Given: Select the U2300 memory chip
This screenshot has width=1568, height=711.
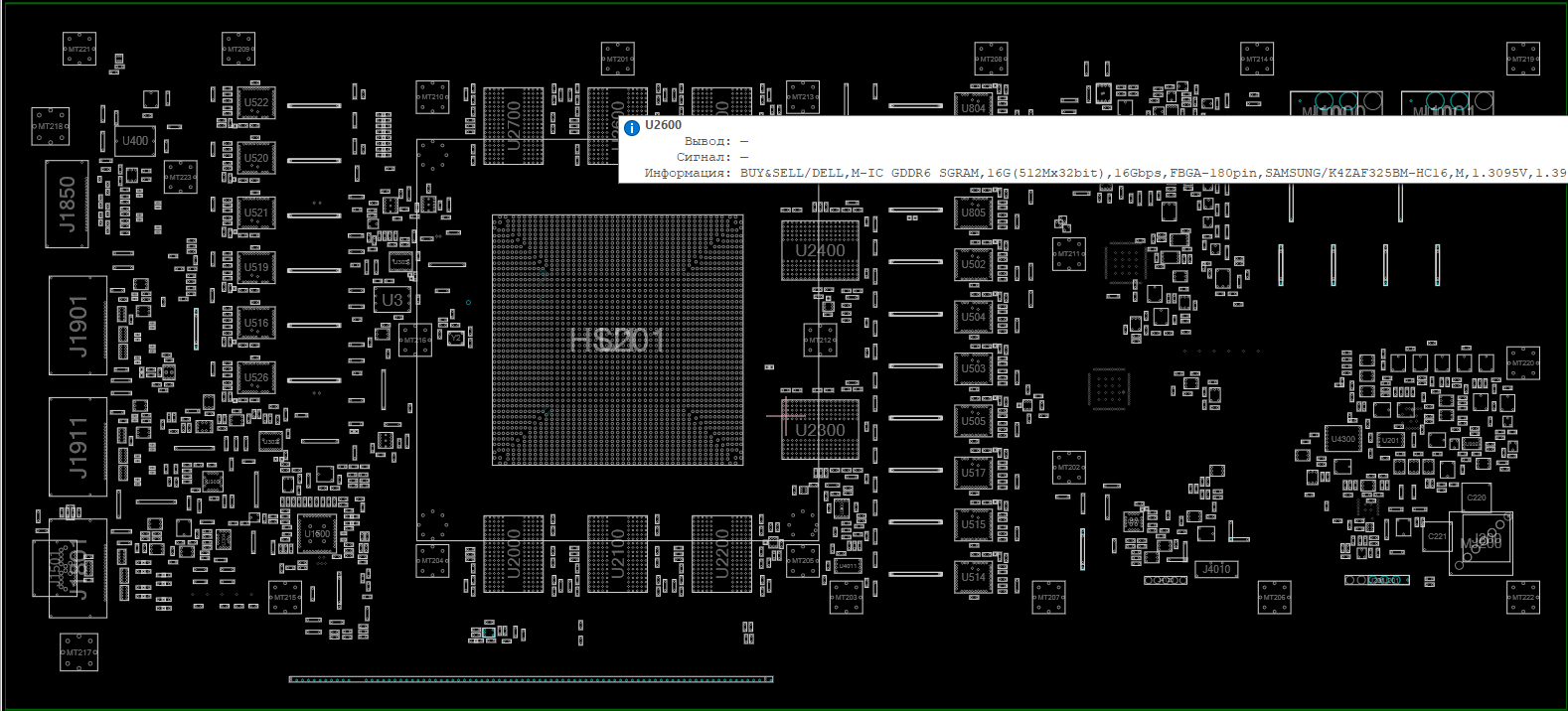Looking at the screenshot, I should click(x=820, y=430).
